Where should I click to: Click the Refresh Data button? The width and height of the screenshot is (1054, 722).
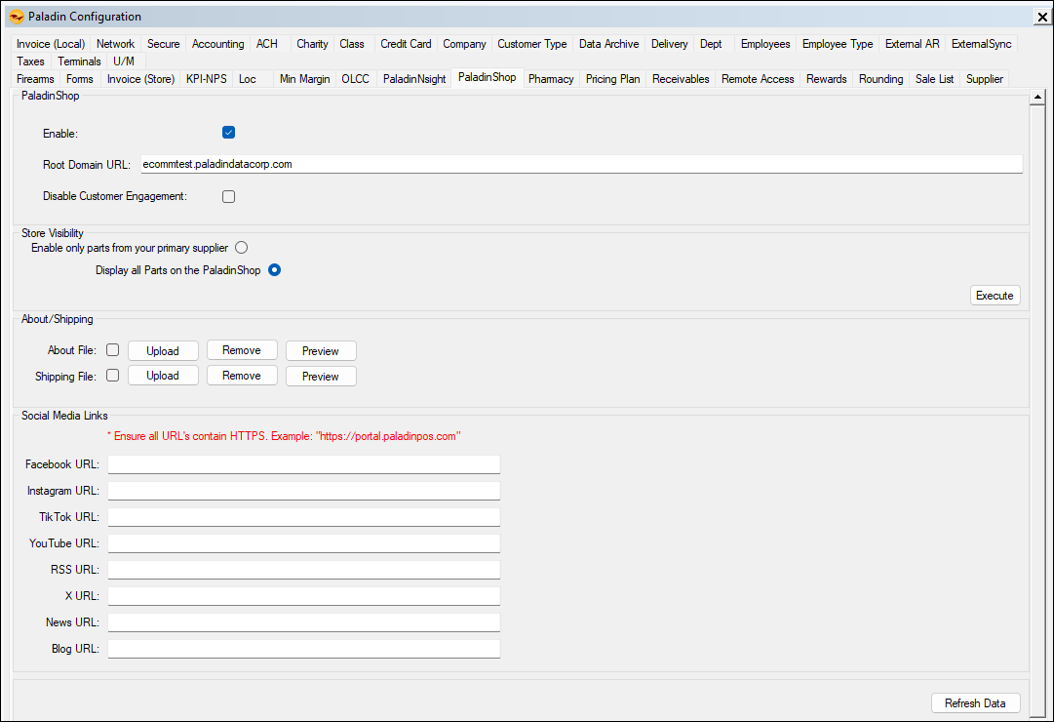[x=975, y=703]
